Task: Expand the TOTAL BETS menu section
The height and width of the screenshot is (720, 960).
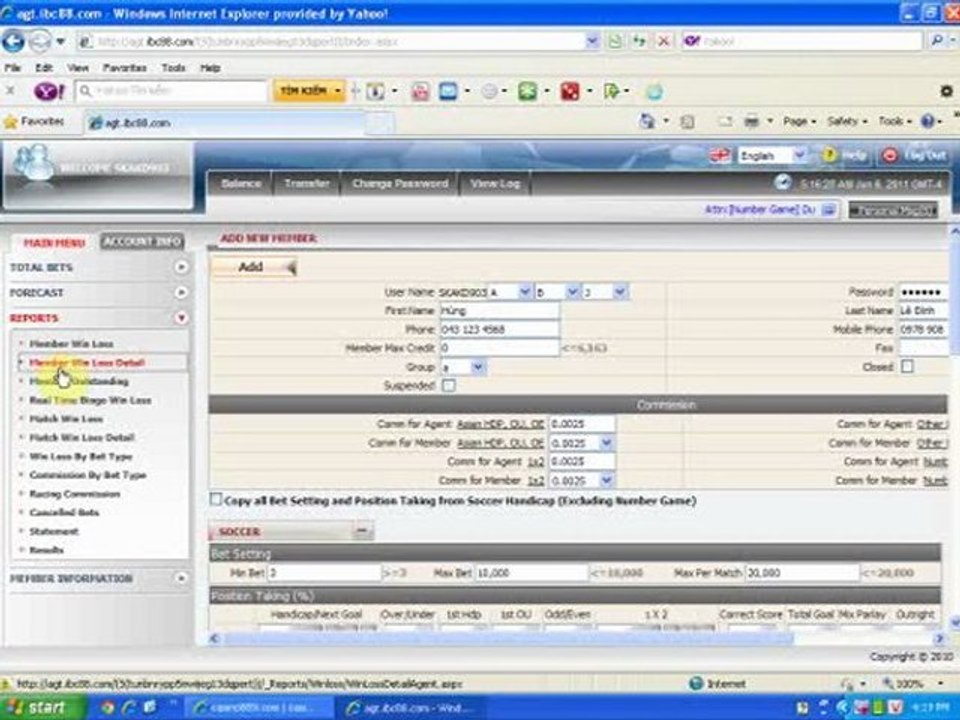Action: [x=181, y=267]
